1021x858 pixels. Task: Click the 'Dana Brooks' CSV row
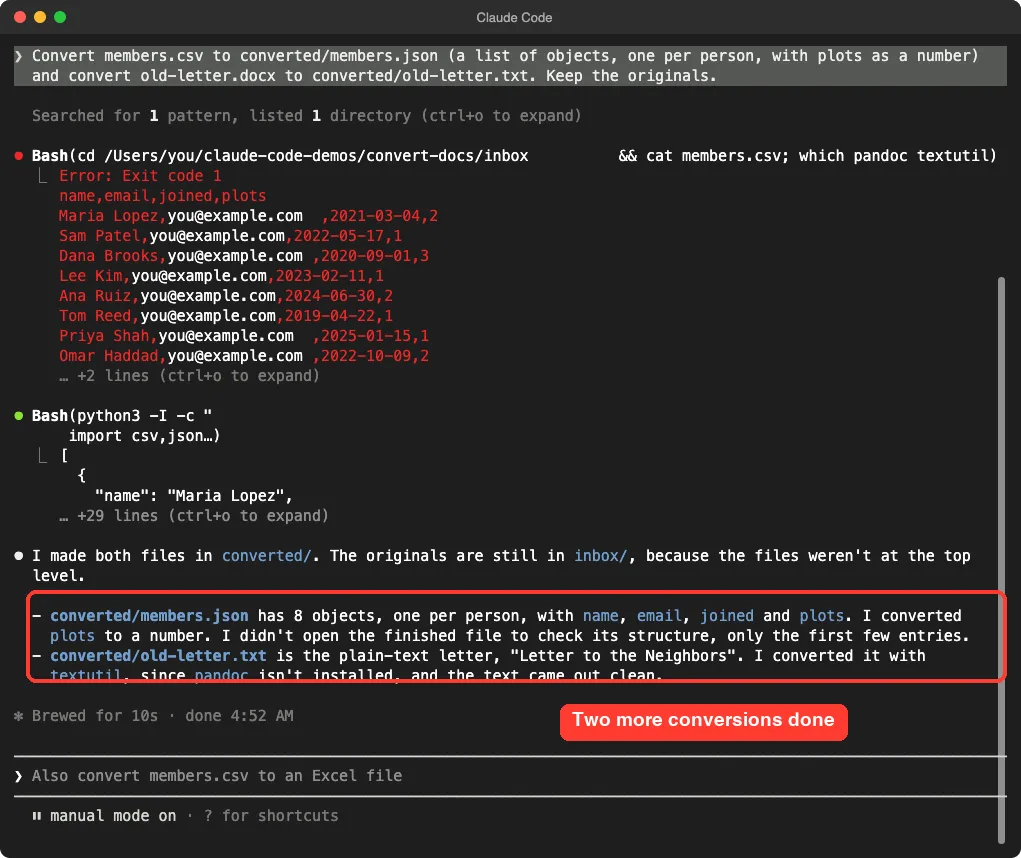point(244,256)
